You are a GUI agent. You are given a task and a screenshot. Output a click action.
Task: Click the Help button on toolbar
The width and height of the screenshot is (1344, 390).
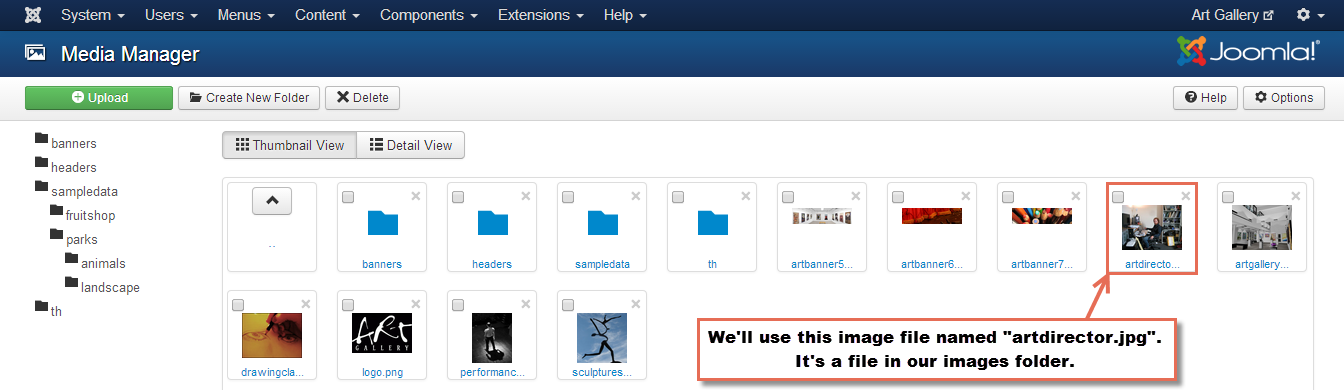[x=1205, y=98]
